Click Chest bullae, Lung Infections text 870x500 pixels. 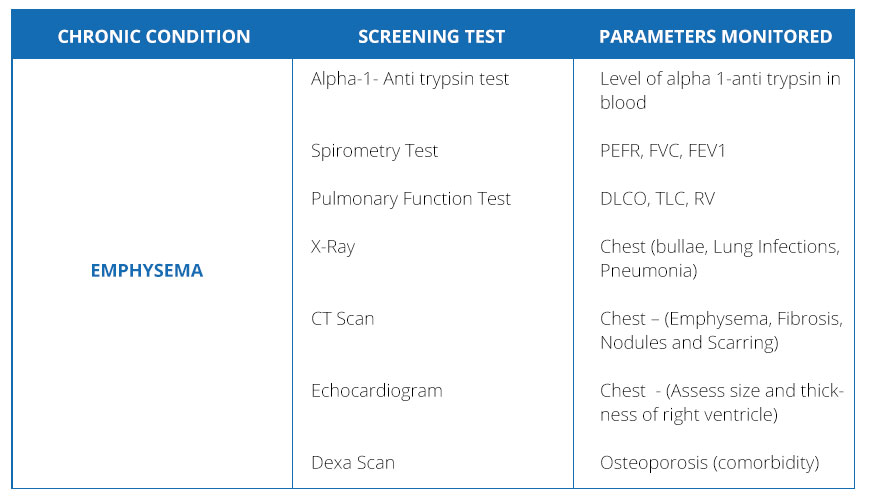(719, 247)
